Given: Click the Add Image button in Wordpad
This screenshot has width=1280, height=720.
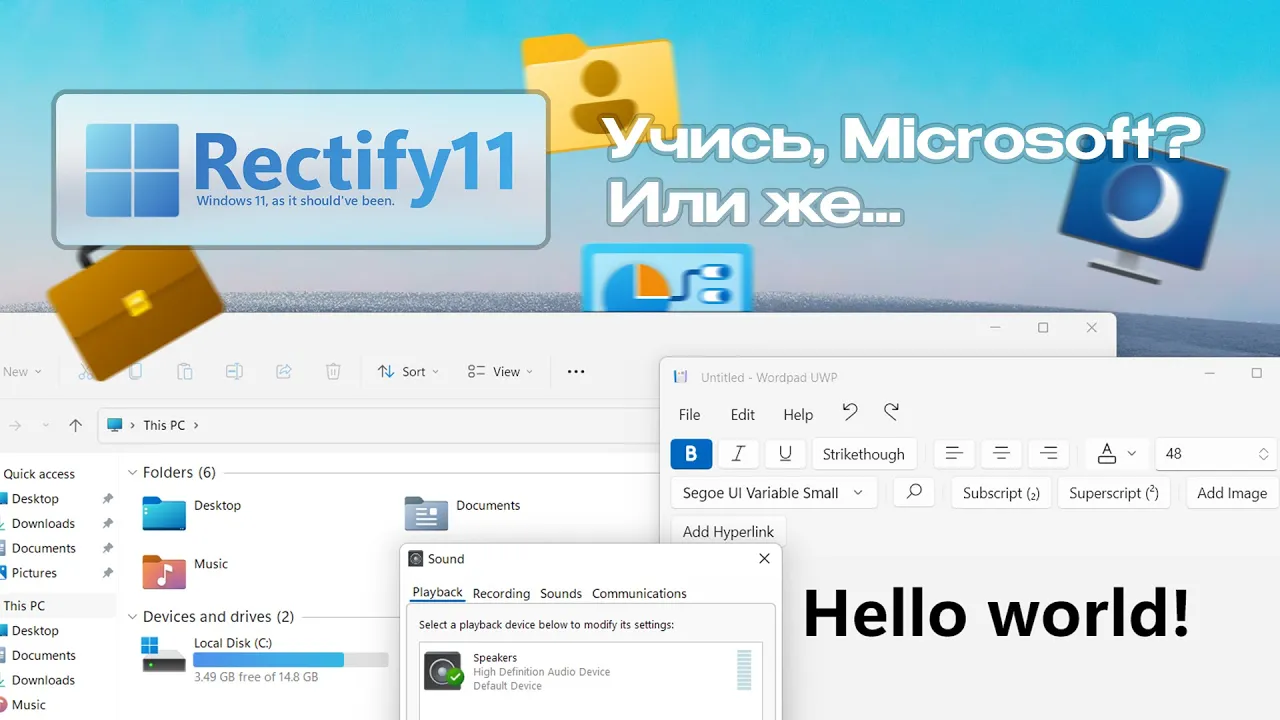Looking at the screenshot, I should [x=1232, y=493].
